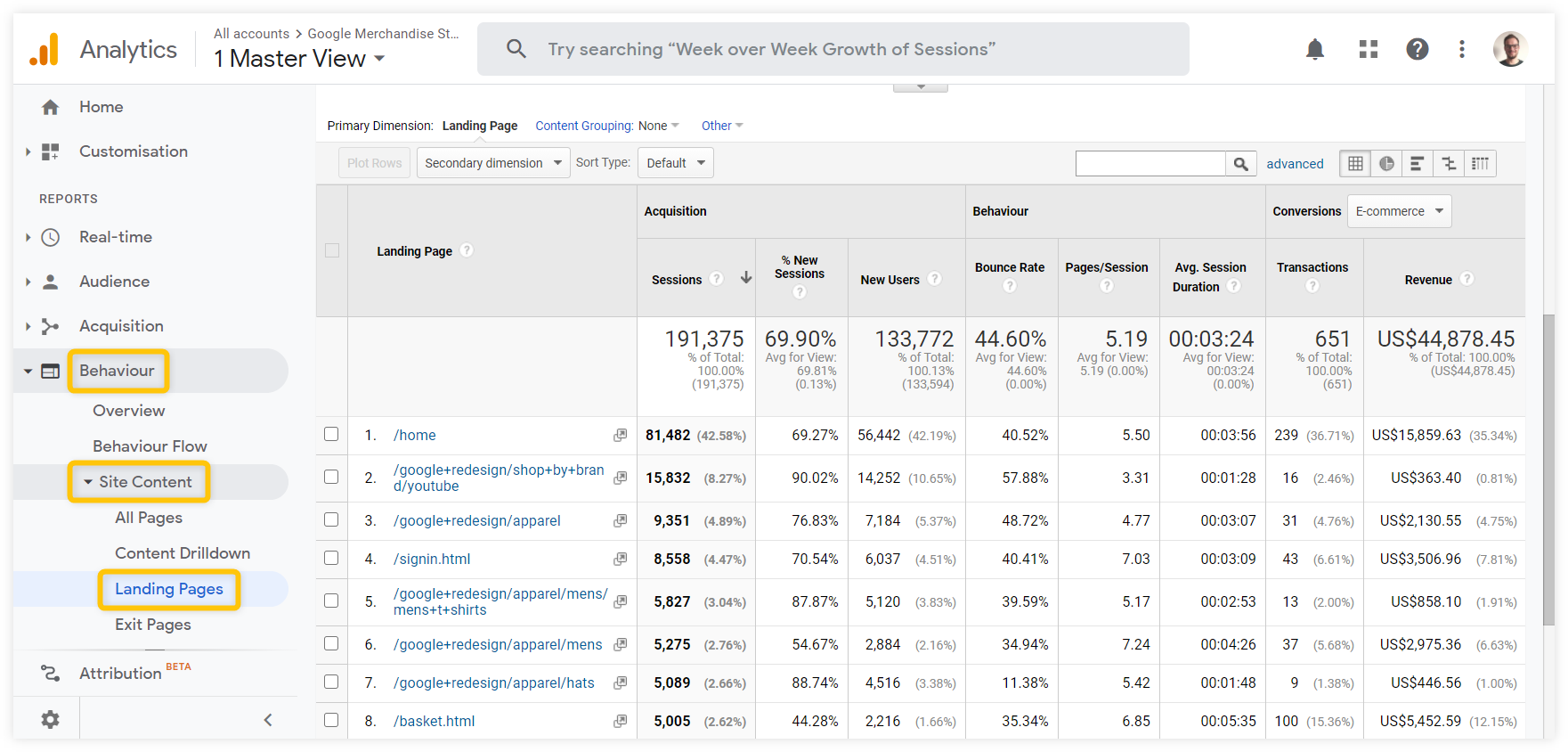Click the help question mark icon
Viewport: 1568px width, 752px height.
point(1417,49)
